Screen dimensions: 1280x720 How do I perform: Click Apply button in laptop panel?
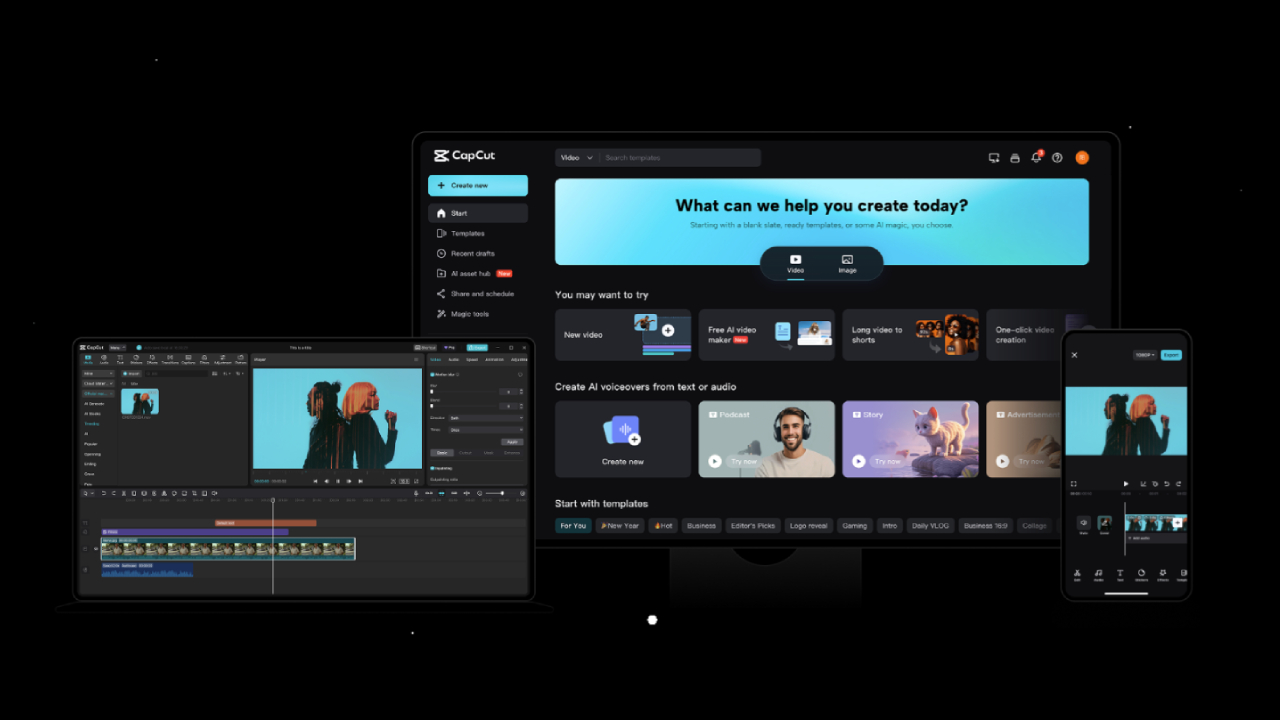[x=512, y=442]
